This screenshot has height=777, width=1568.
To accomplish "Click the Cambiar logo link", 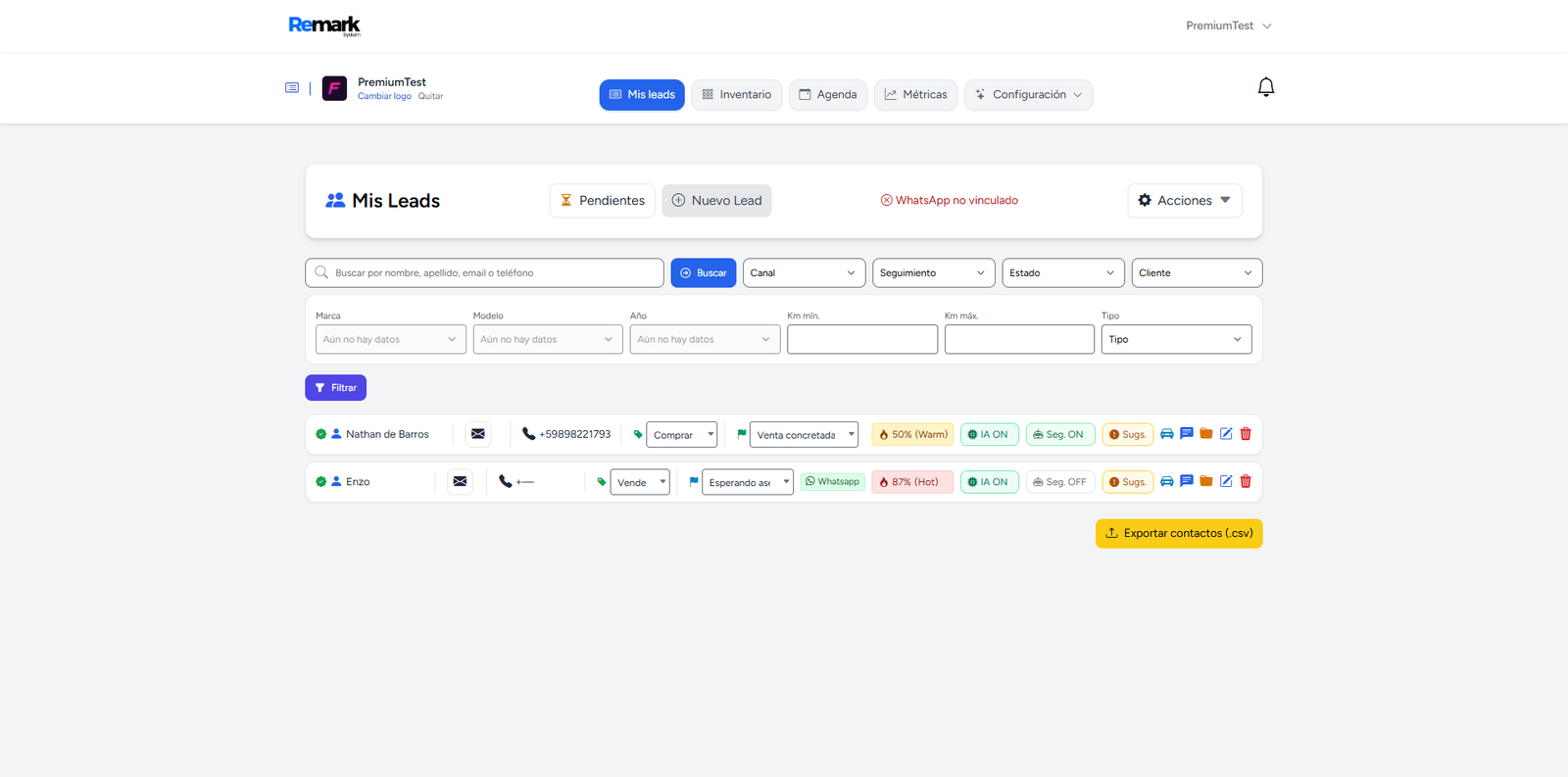I will click(384, 96).
